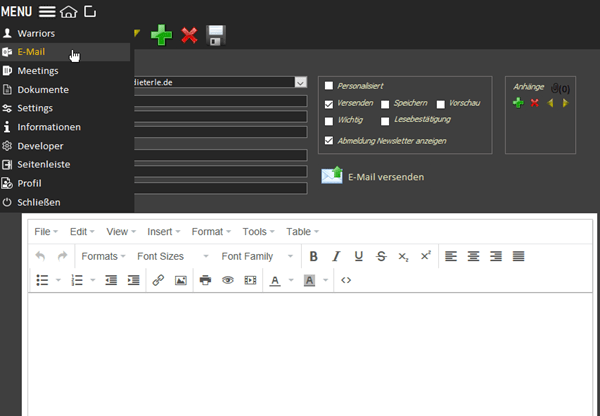Open the text color picker
This screenshot has width=600, height=416.
[x=276, y=280]
